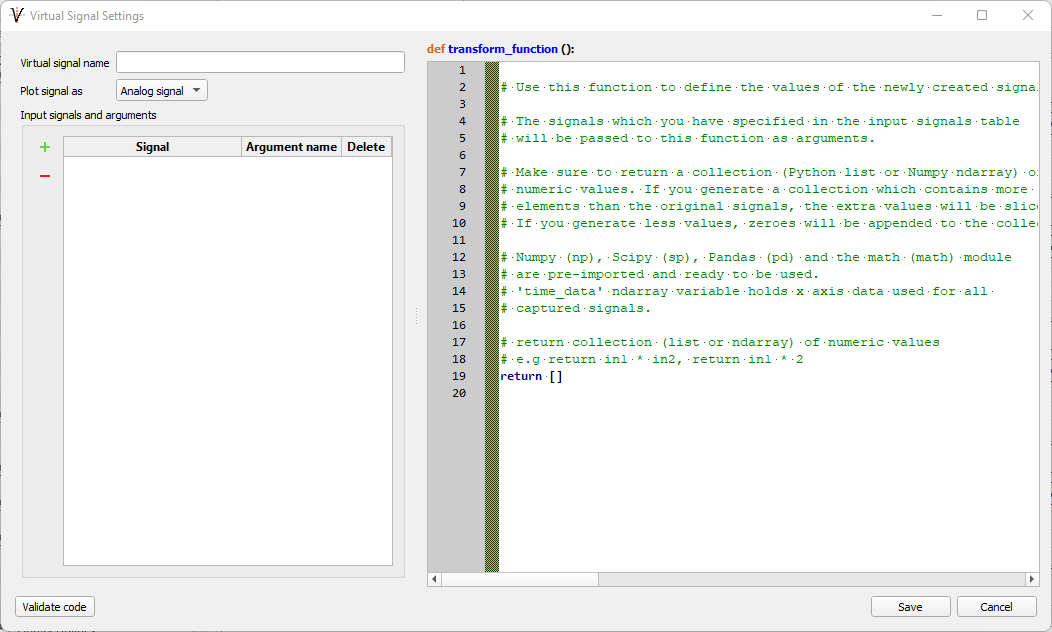Click the red minus remove signal icon
The height and width of the screenshot is (632, 1052).
44,176
